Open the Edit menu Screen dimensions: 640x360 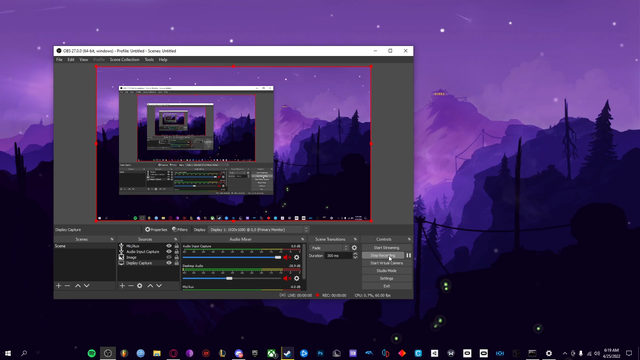(x=71, y=60)
